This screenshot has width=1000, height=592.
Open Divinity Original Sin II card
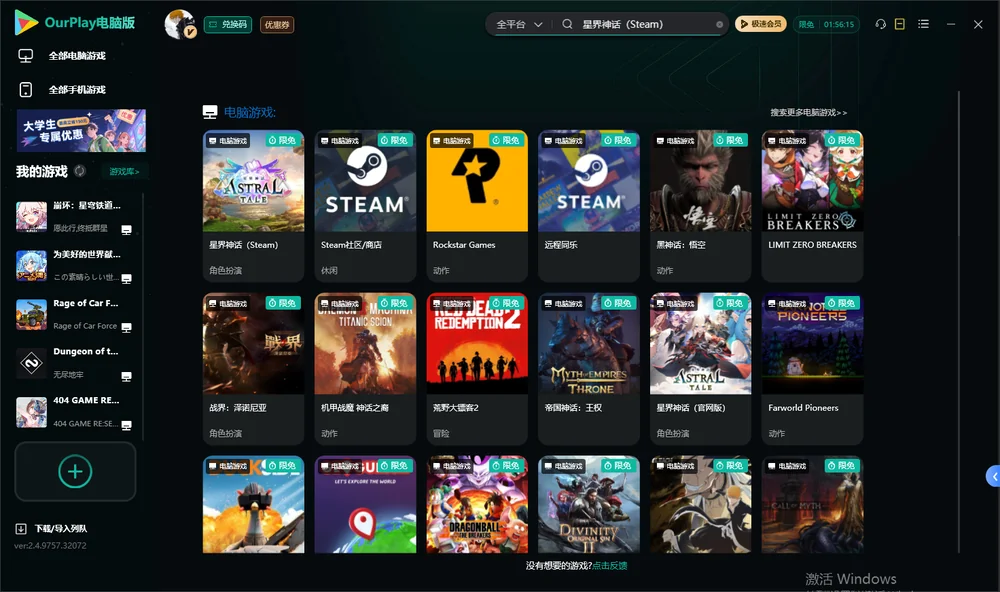(x=589, y=504)
